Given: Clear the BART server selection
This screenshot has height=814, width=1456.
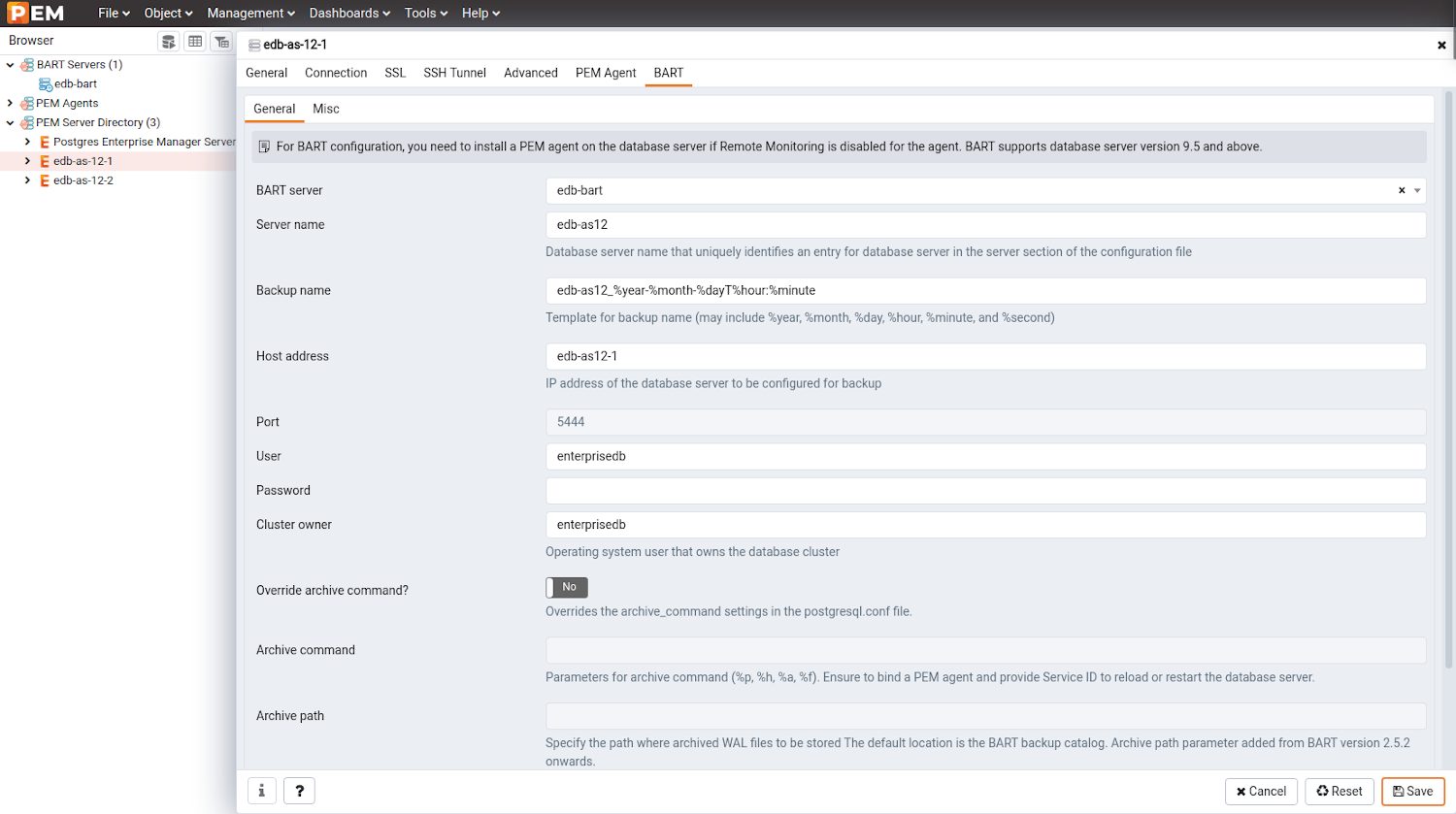Looking at the screenshot, I should pyautogui.click(x=1402, y=191).
